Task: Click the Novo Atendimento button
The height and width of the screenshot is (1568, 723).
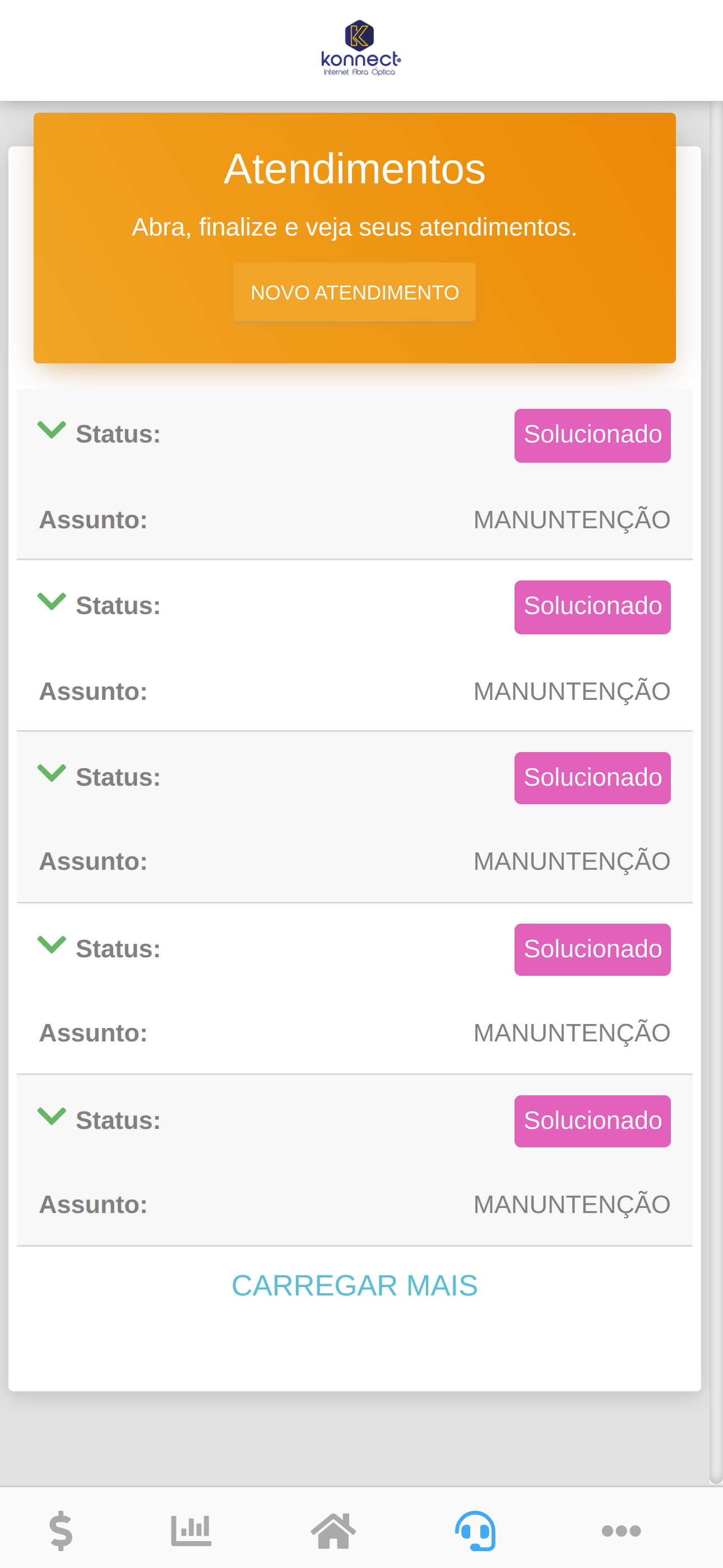Action: 354,292
